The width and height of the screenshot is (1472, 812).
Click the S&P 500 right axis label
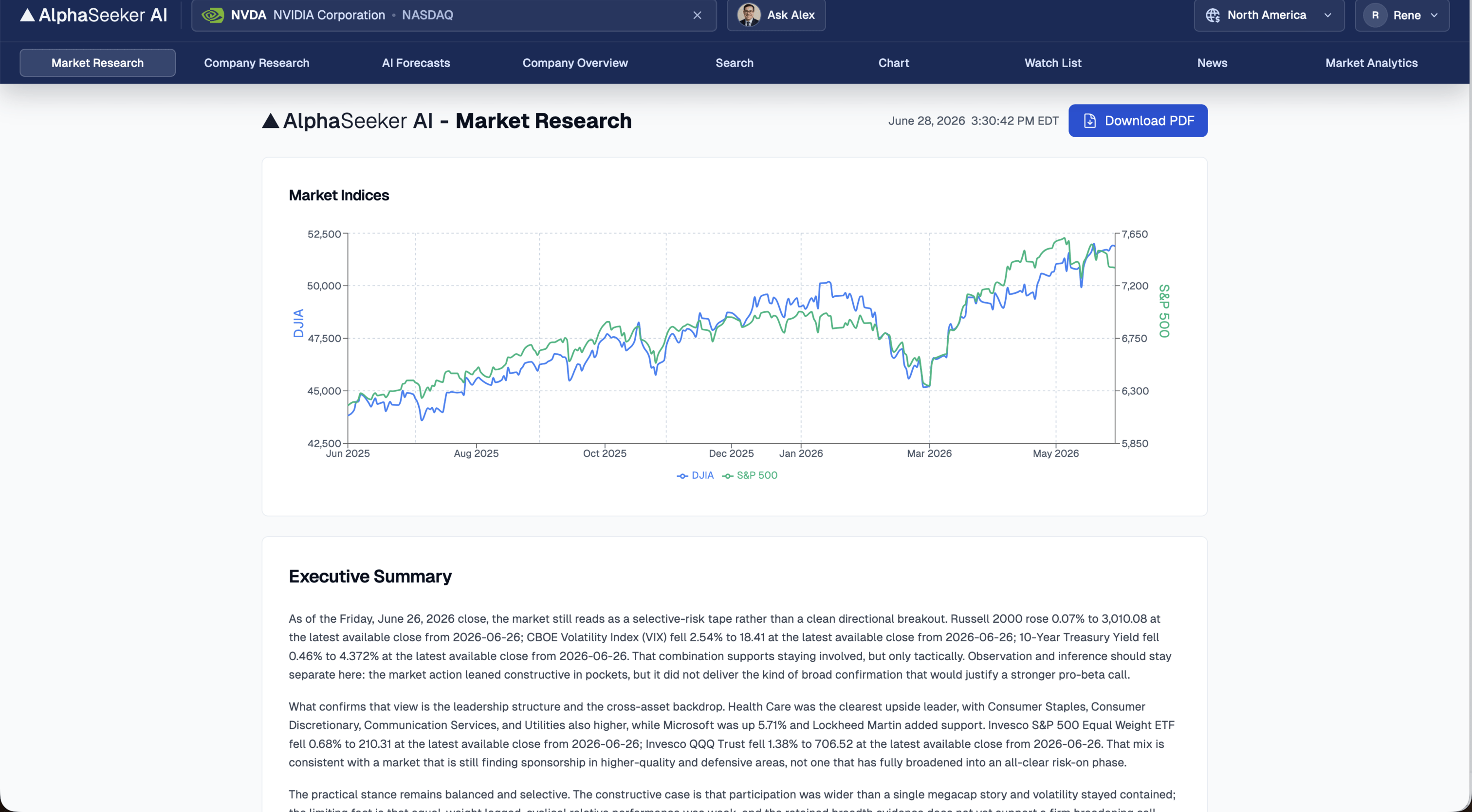pos(1164,310)
